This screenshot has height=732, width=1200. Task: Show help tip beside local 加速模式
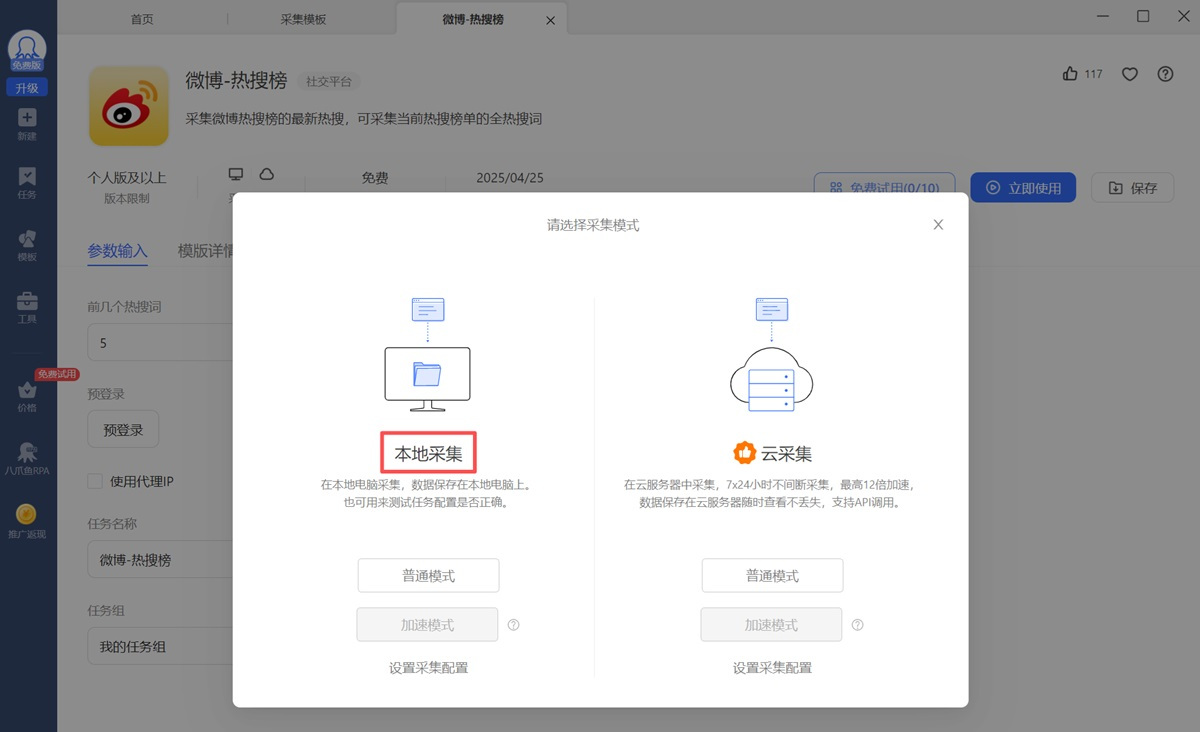coord(514,625)
